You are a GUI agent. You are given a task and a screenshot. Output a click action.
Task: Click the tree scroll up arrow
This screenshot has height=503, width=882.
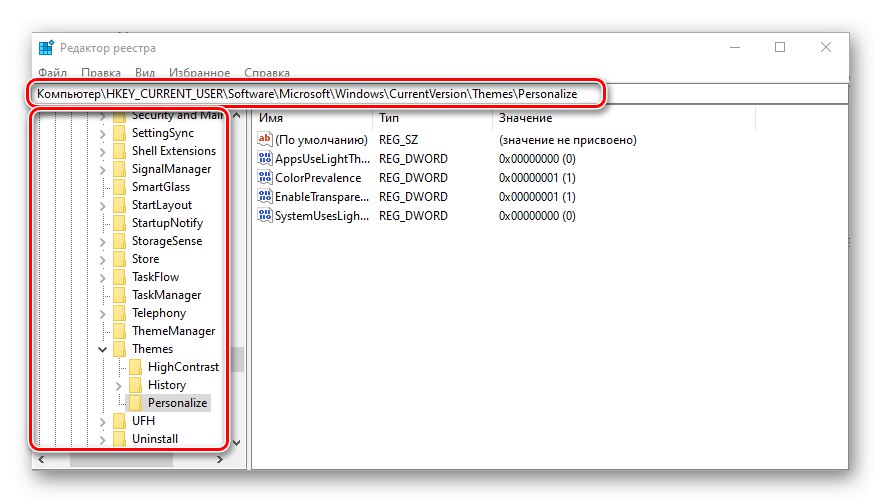[x=237, y=115]
